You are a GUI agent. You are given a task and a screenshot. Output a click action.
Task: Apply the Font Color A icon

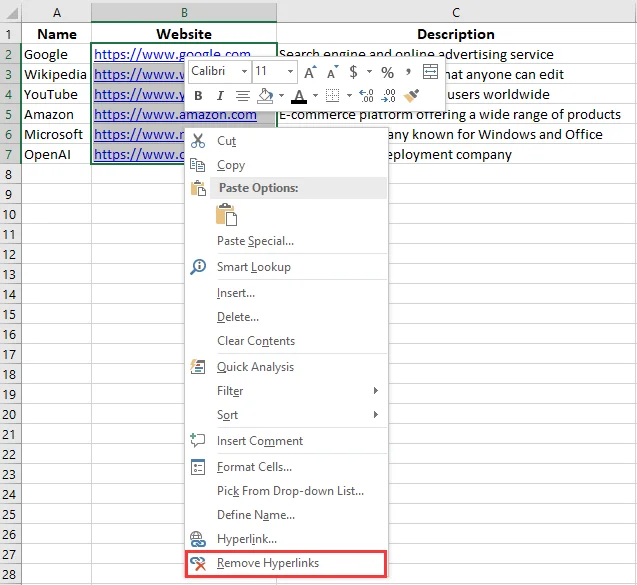(299, 96)
